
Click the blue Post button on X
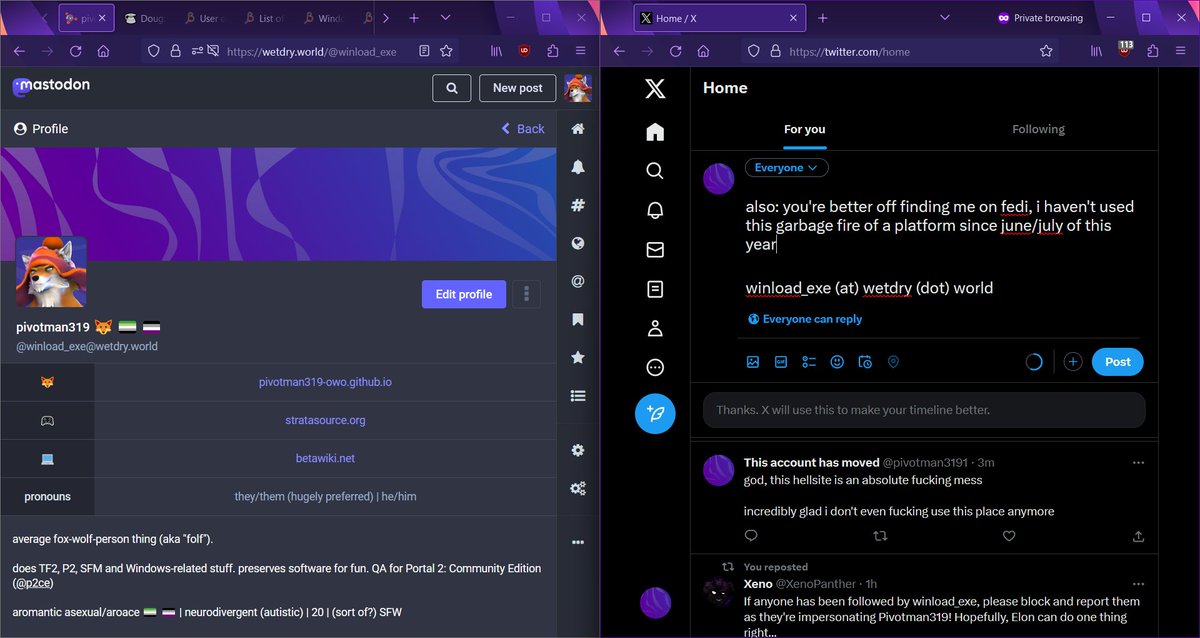coord(1118,362)
